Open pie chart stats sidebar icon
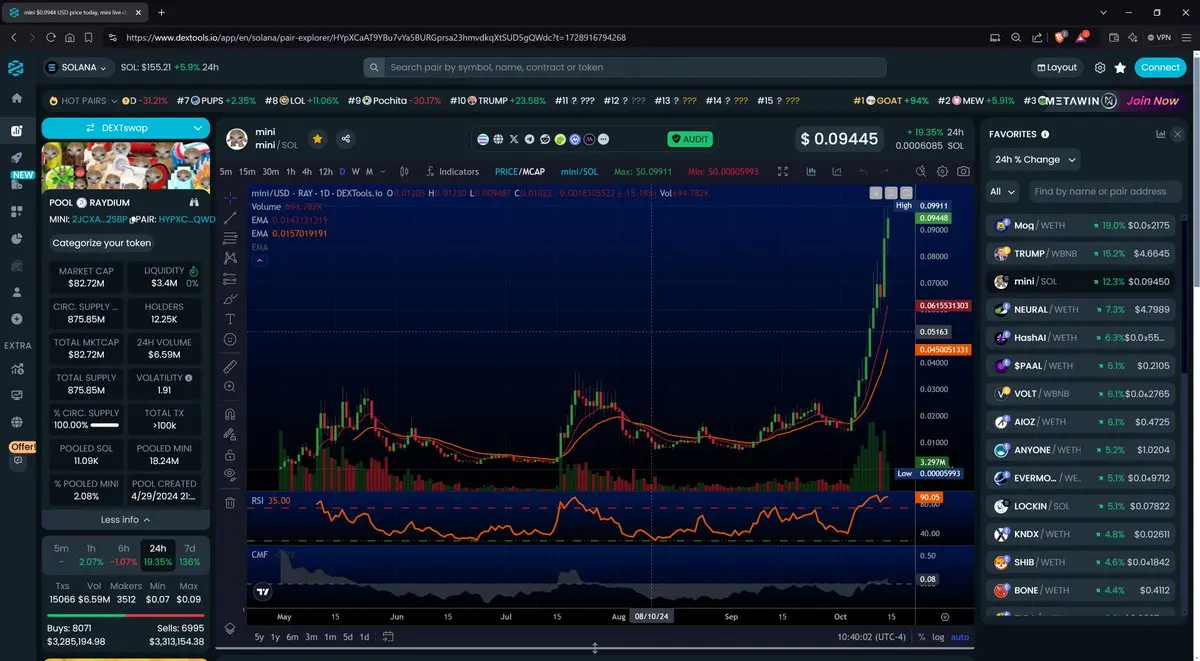The width and height of the screenshot is (1200, 661). coord(17,239)
